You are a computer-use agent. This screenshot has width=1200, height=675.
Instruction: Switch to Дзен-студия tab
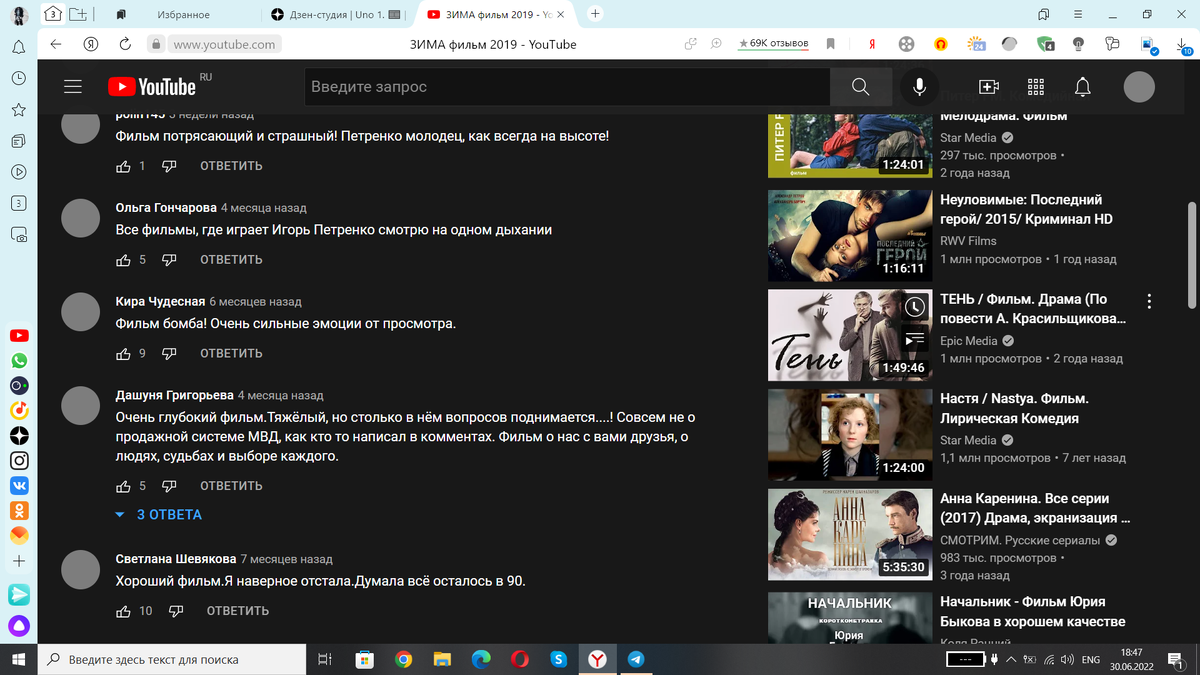[337, 14]
